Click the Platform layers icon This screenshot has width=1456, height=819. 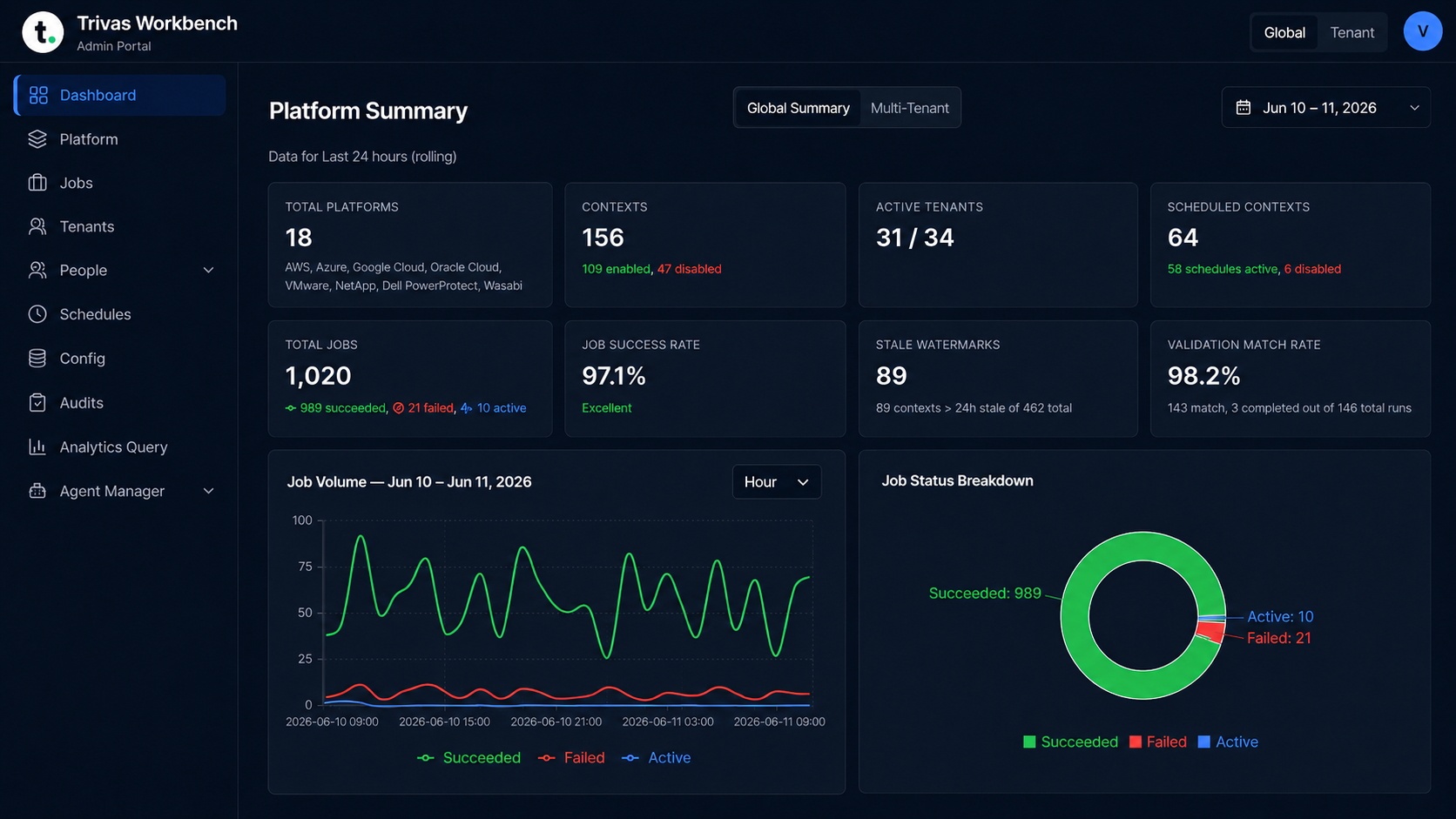[x=37, y=139]
